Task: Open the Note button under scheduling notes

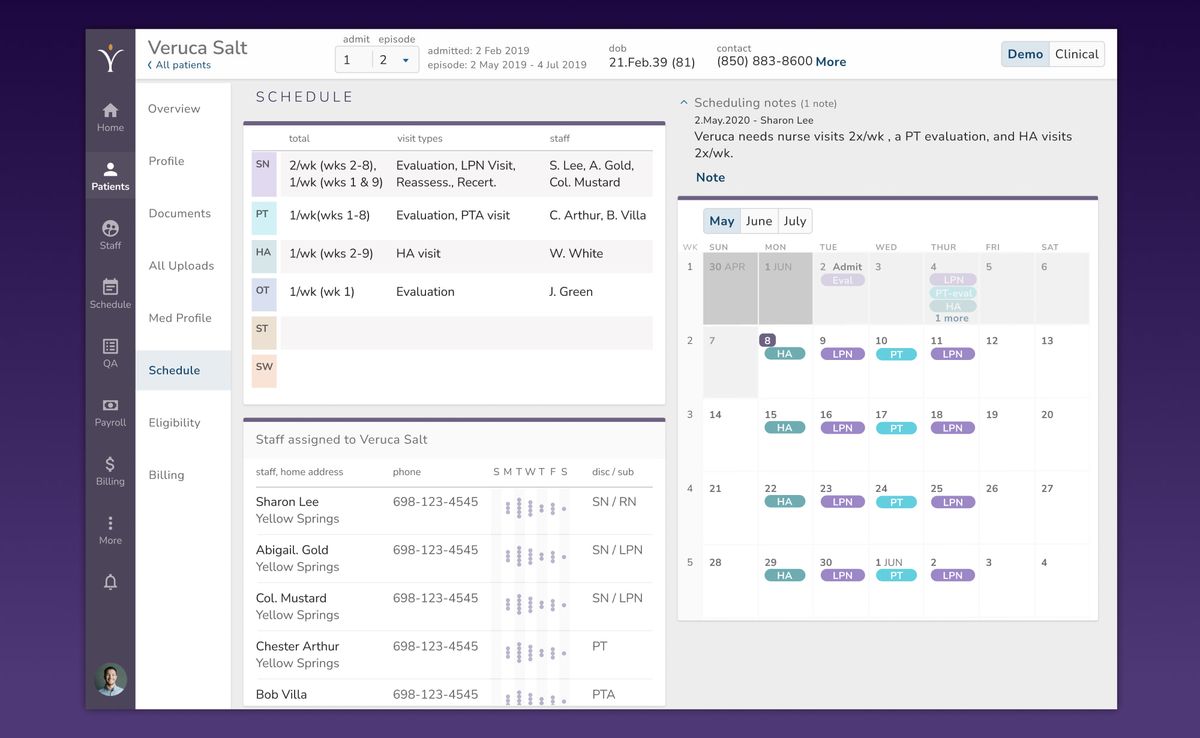Action: click(x=710, y=177)
